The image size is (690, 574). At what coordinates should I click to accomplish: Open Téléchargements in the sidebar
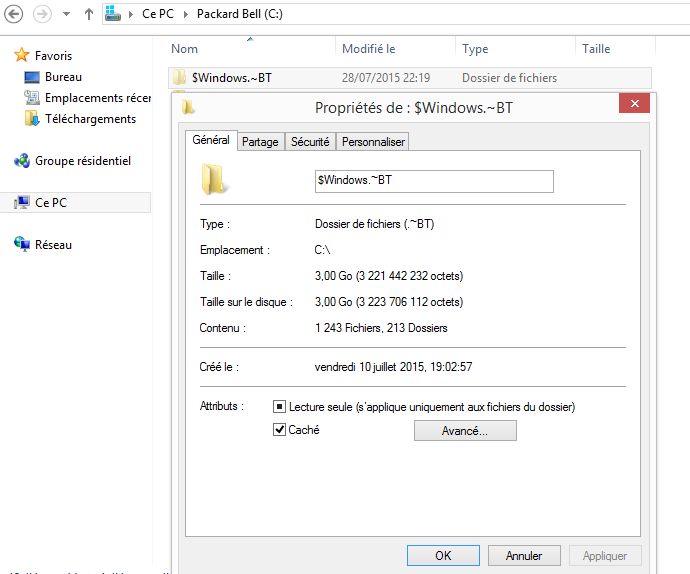pyautogui.click(x=90, y=119)
